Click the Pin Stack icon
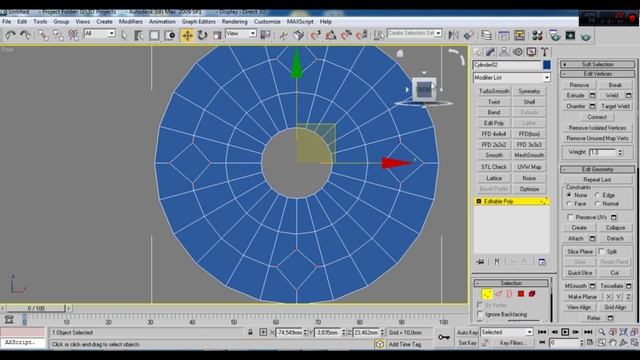The width and height of the screenshot is (640, 360). 480,262
